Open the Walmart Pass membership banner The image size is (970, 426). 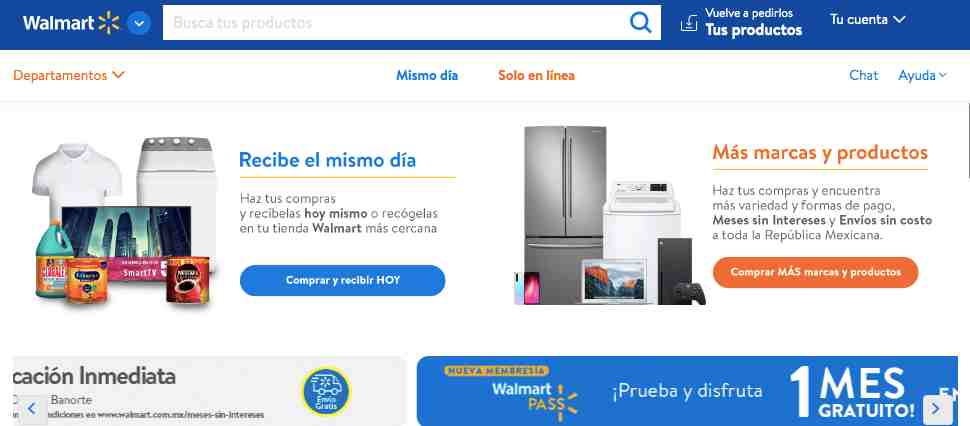pos(687,391)
